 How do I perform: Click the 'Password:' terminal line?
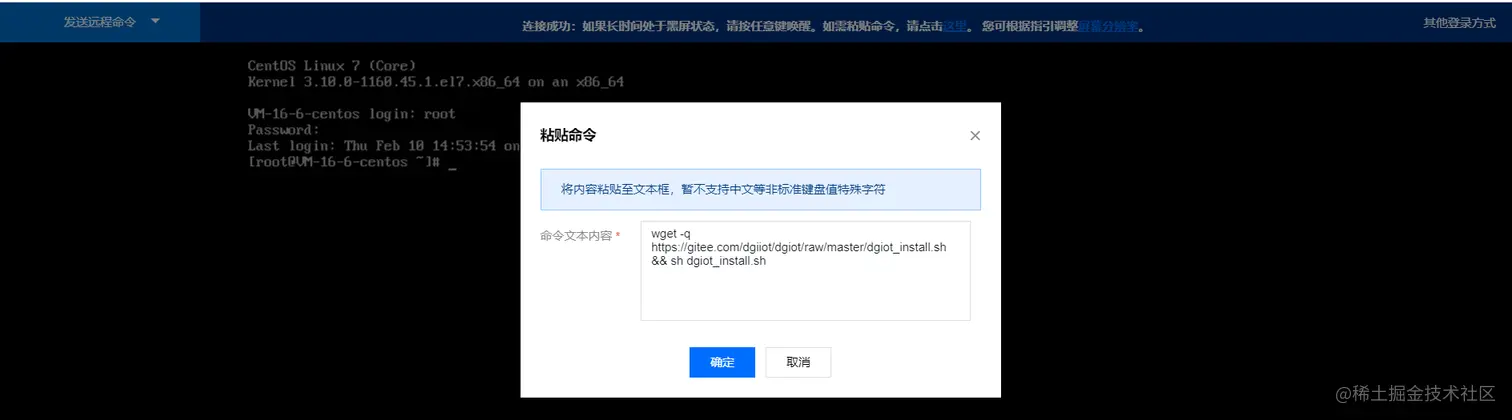click(284, 130)
